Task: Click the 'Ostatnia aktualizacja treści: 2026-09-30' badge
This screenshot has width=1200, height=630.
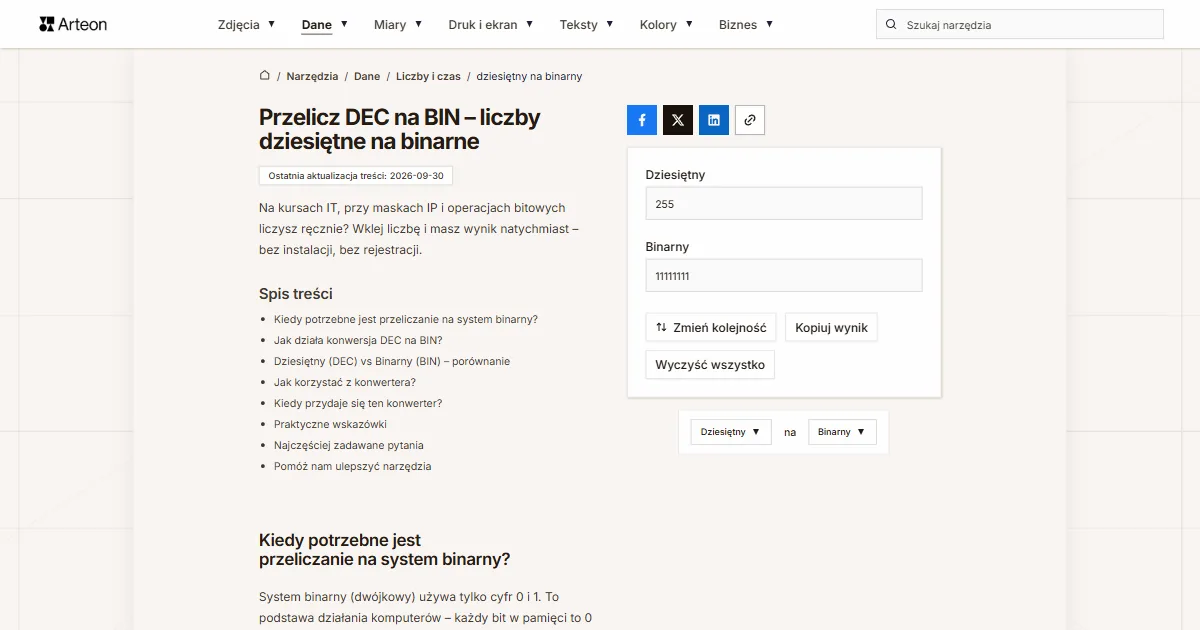Action: tap(356, 176)
